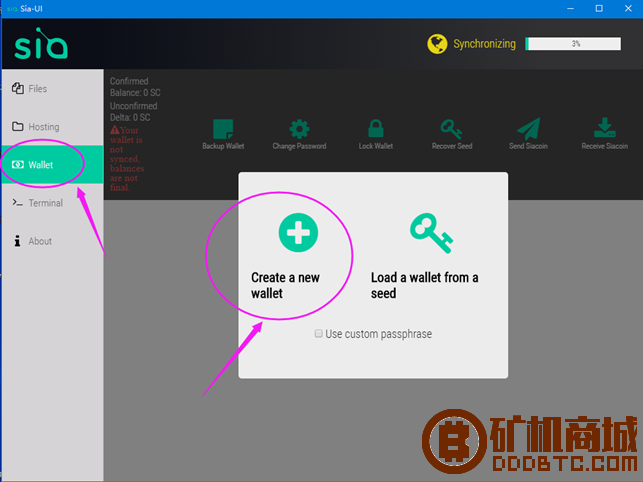The image size is (643, 482).
Task: Click the wallet not synced warning text
Action: tap(127, 159)
